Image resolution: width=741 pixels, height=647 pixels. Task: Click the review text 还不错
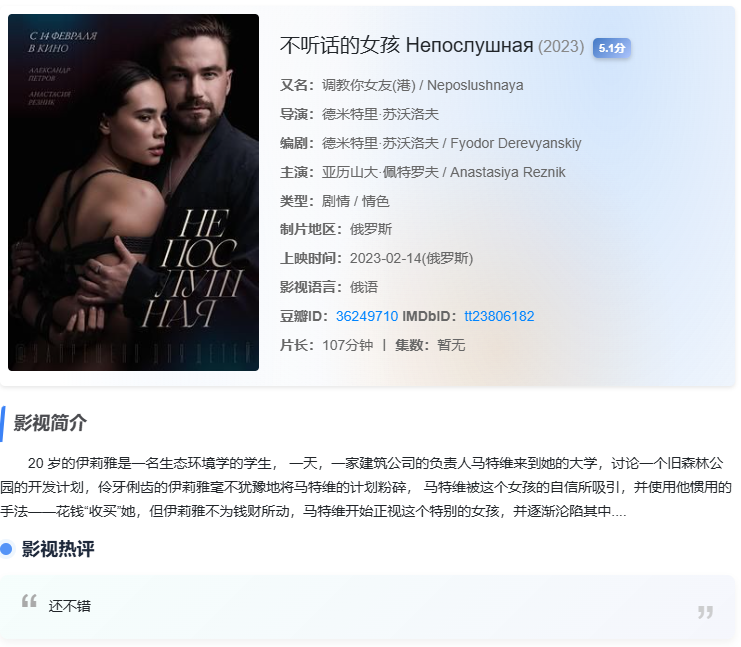(x=69, y=606)
